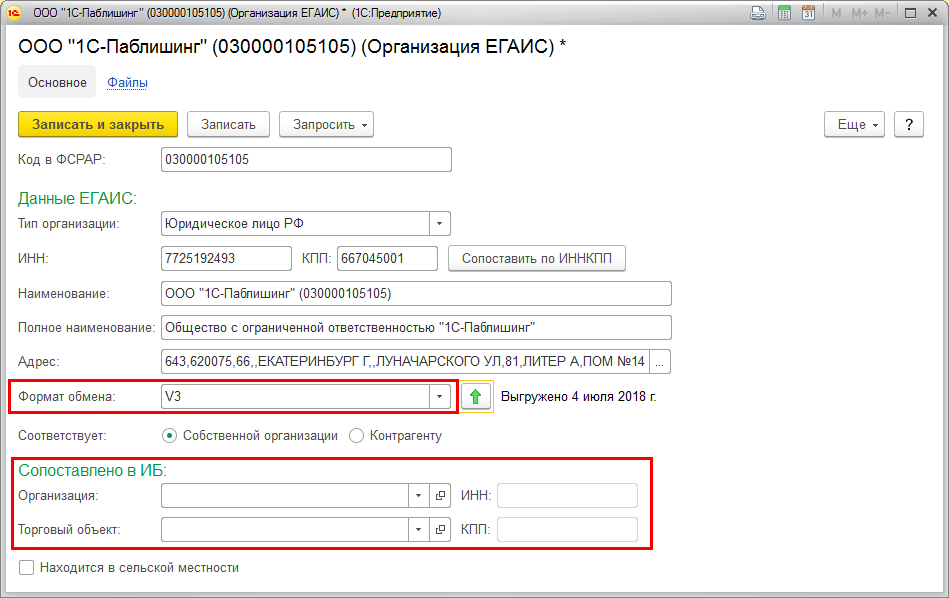
Task: Click the Формат обмена V3 field
Action: 295,397
